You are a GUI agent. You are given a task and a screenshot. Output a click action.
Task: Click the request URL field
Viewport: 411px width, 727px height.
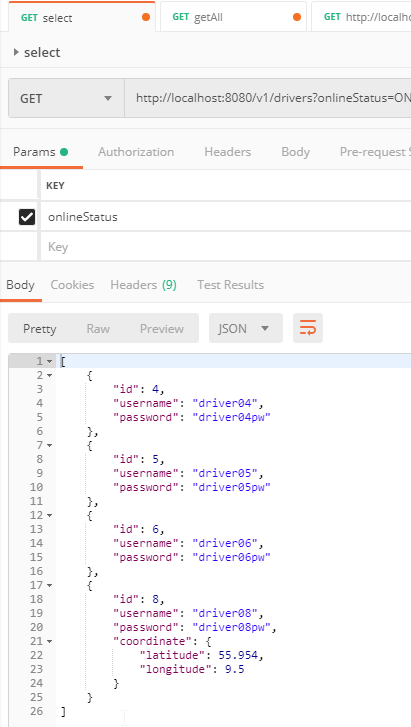(x=268, y=98)
